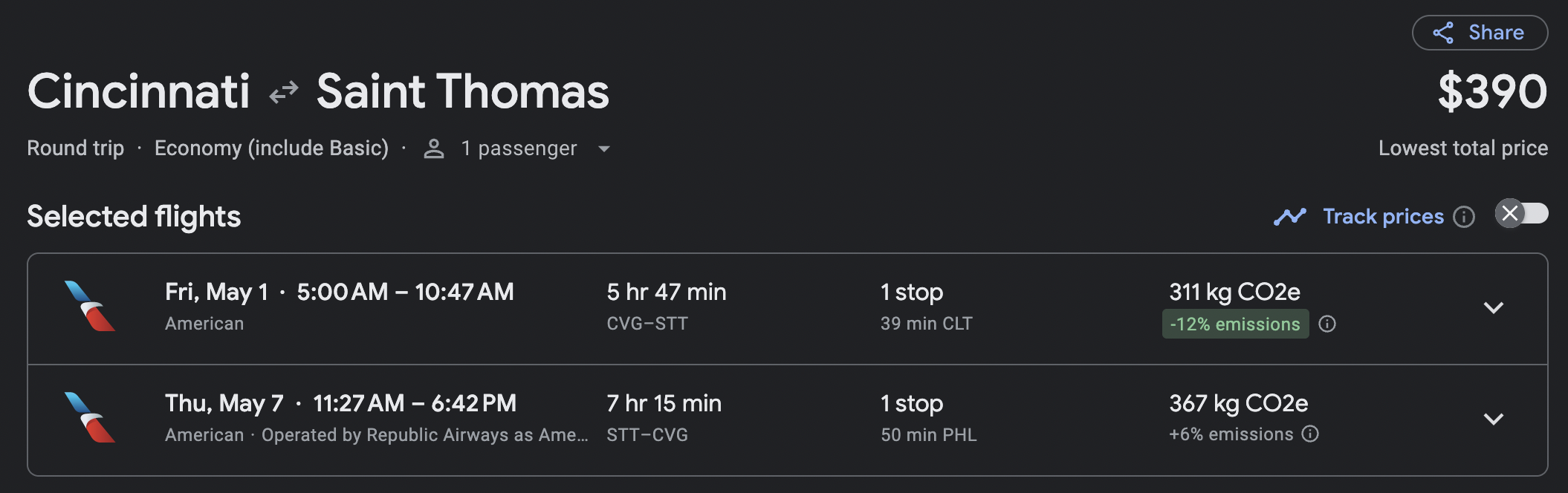
Task: Expand the Thu, May 7 flight details
Action: click(1493, 419)
